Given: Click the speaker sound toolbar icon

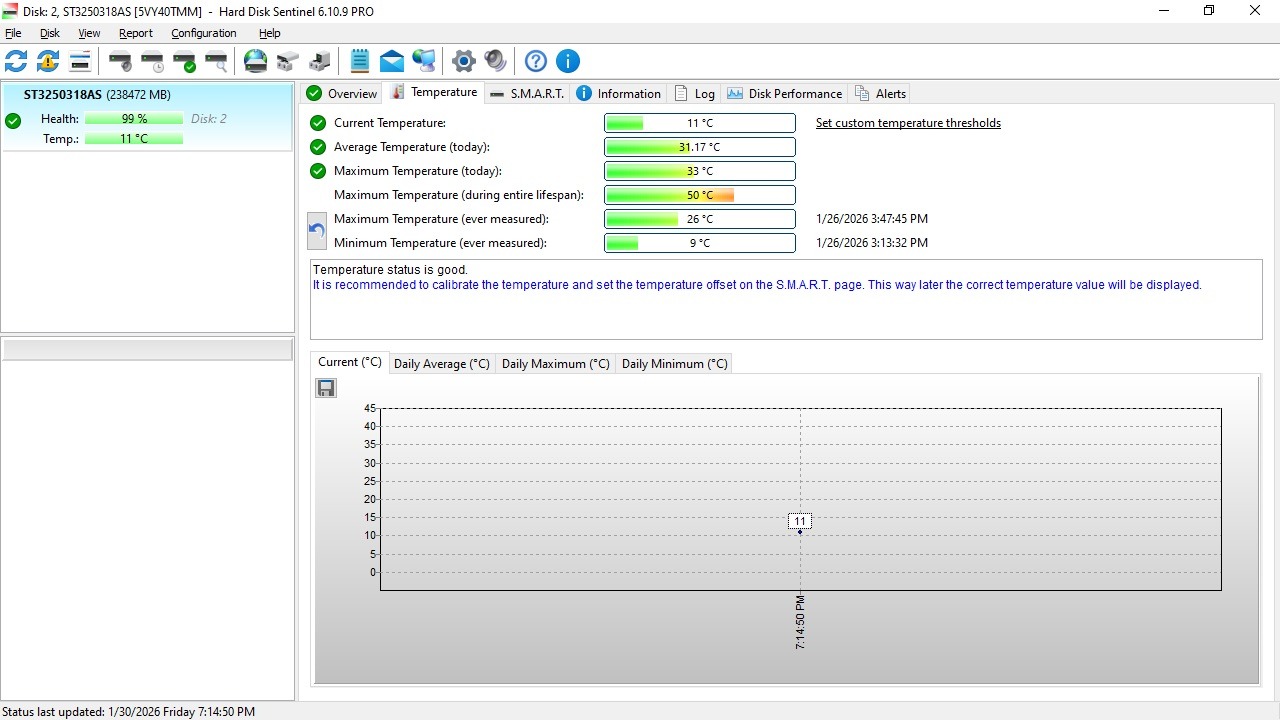Looking at the screenshot, I should (495, 61).
